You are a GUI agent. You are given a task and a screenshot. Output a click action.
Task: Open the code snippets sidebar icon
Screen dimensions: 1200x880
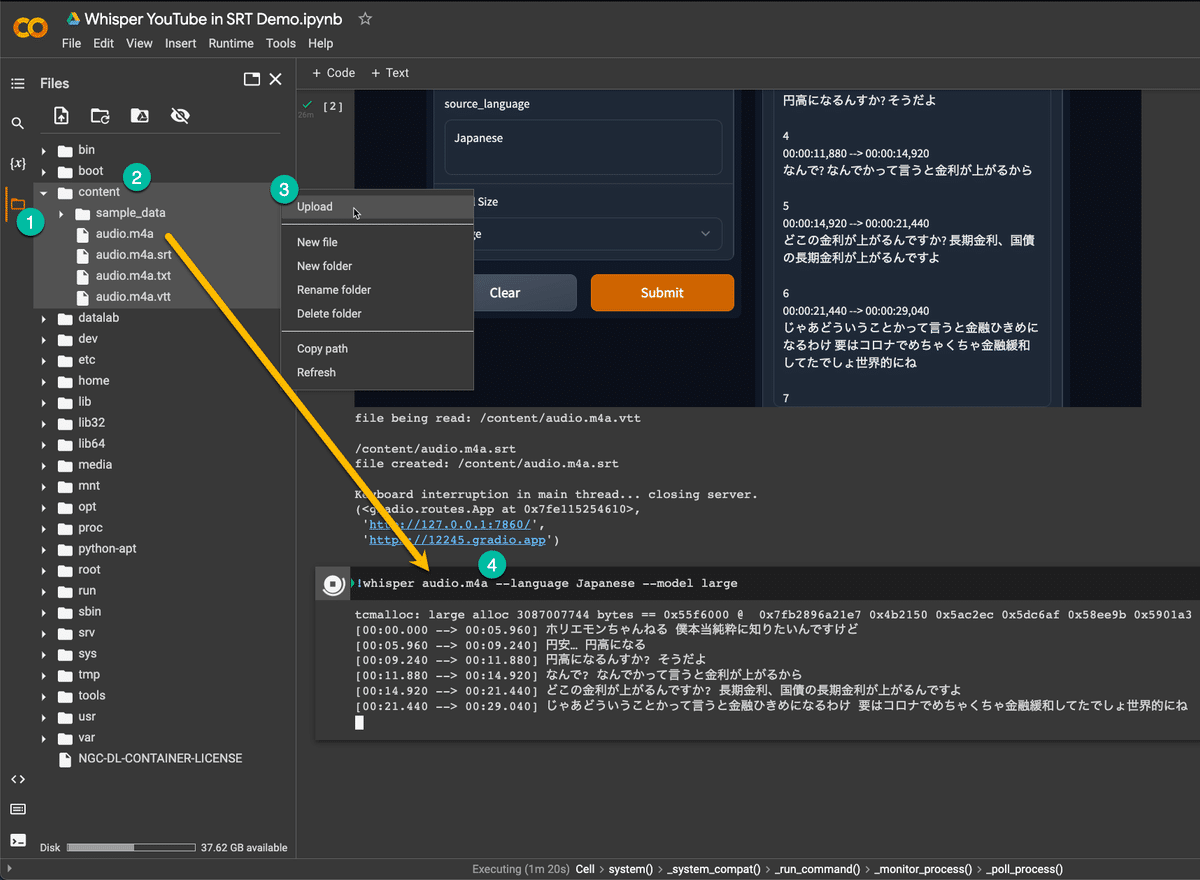[x=17, y=779]
